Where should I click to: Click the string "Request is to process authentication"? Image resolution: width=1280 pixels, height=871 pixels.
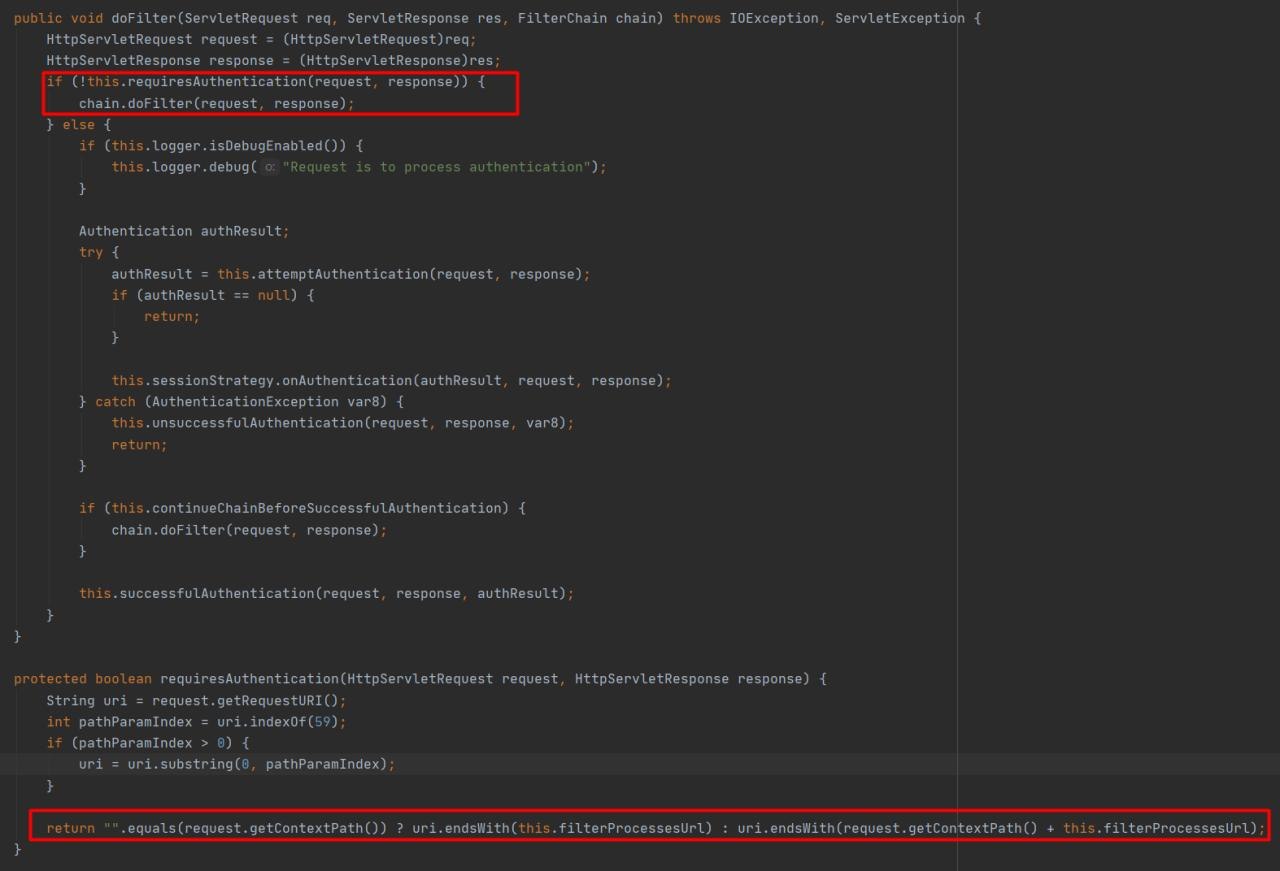pos(436,167)
